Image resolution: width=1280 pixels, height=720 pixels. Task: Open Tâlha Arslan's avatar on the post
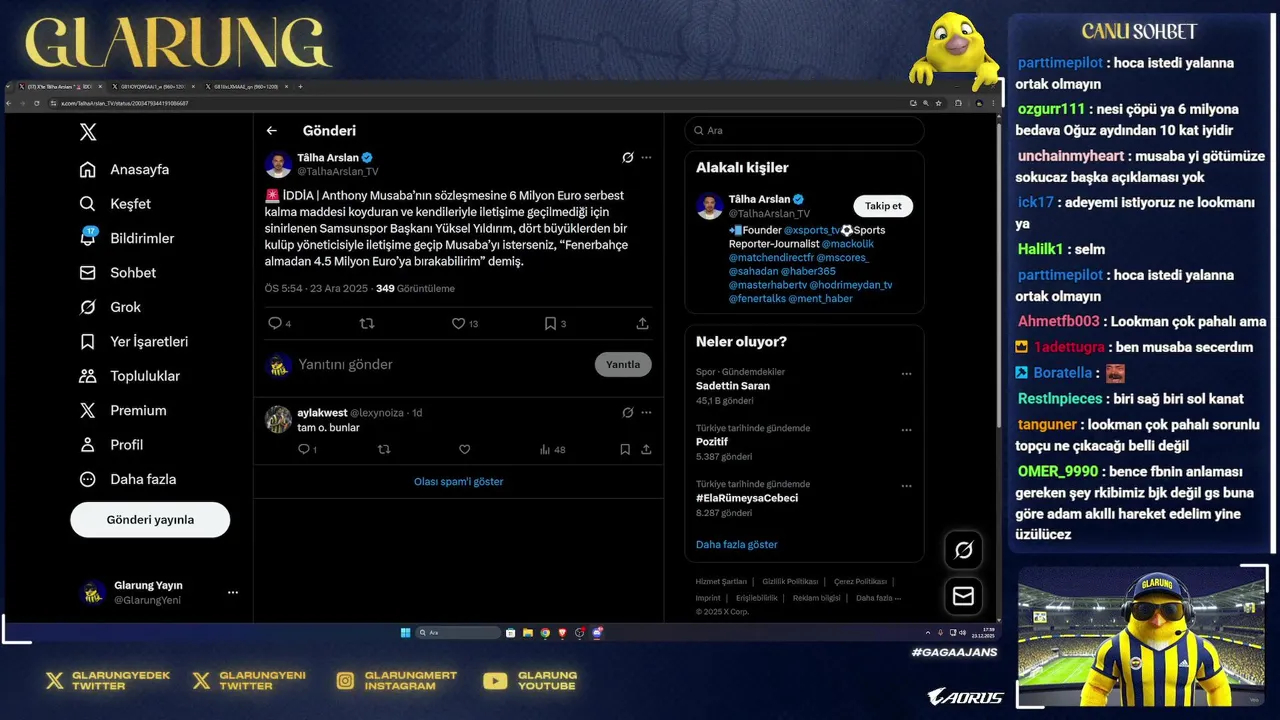tap(278, 165)
